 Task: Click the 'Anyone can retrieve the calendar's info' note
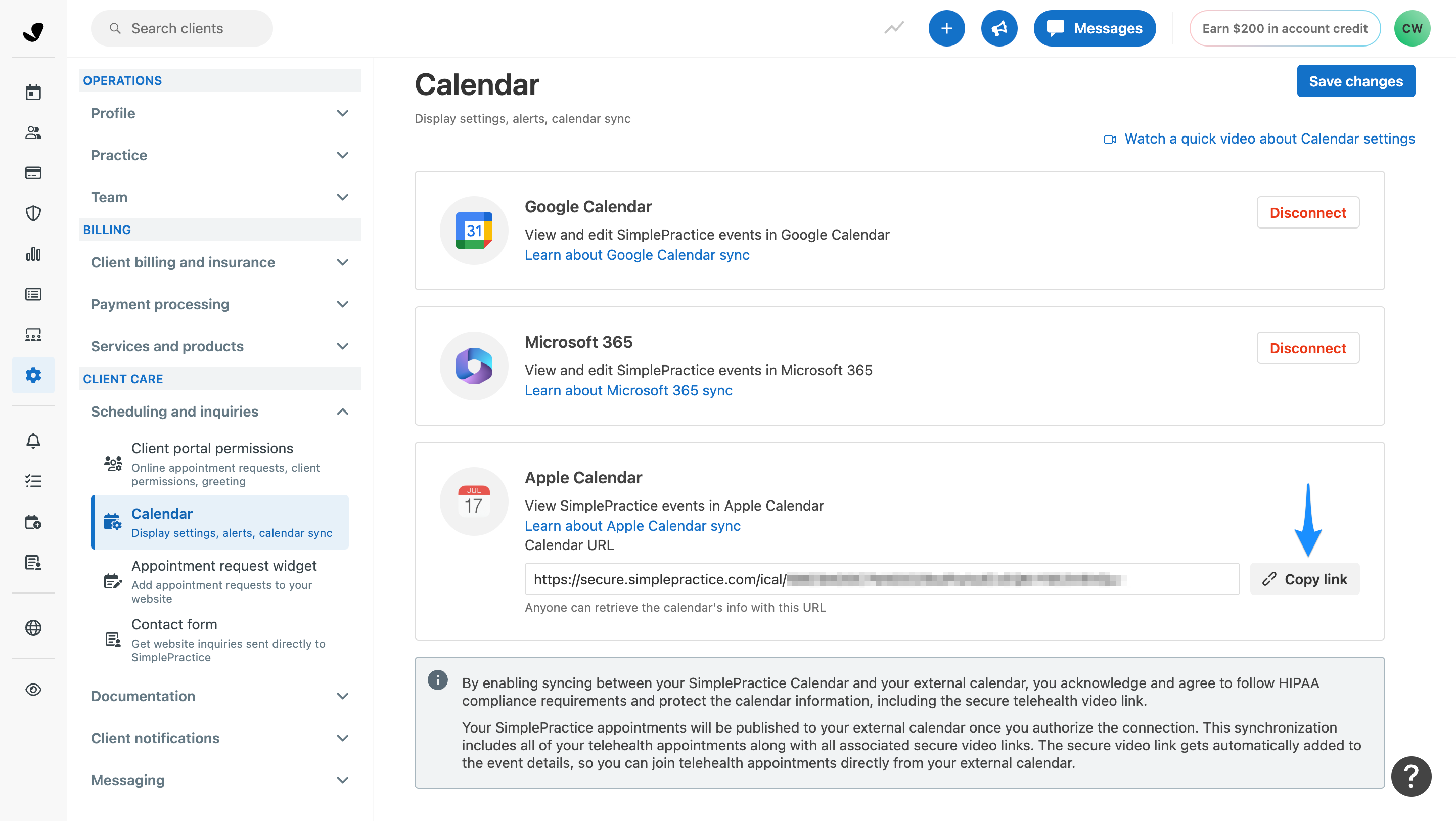click(675, 608)
